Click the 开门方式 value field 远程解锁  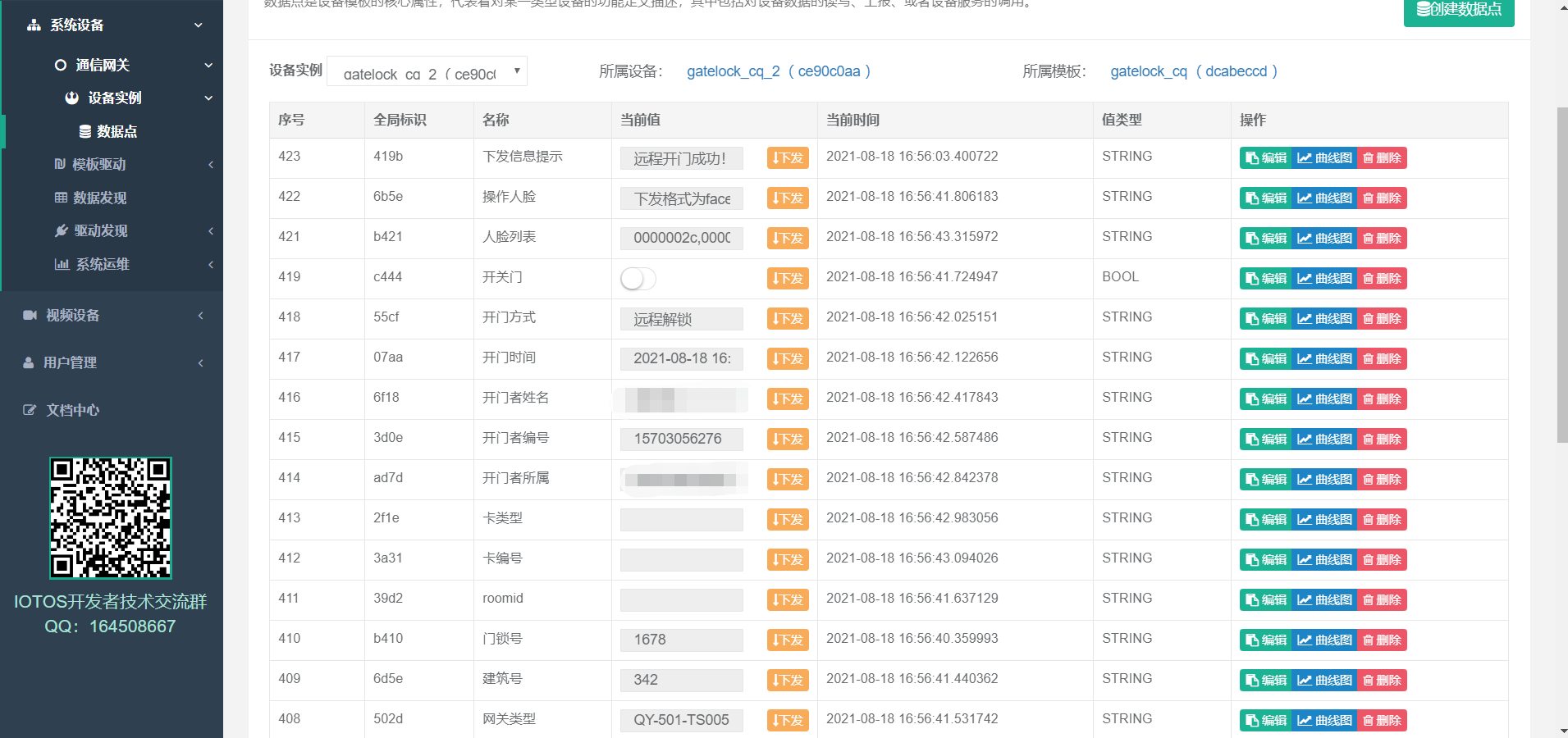(x=682, y=318)
